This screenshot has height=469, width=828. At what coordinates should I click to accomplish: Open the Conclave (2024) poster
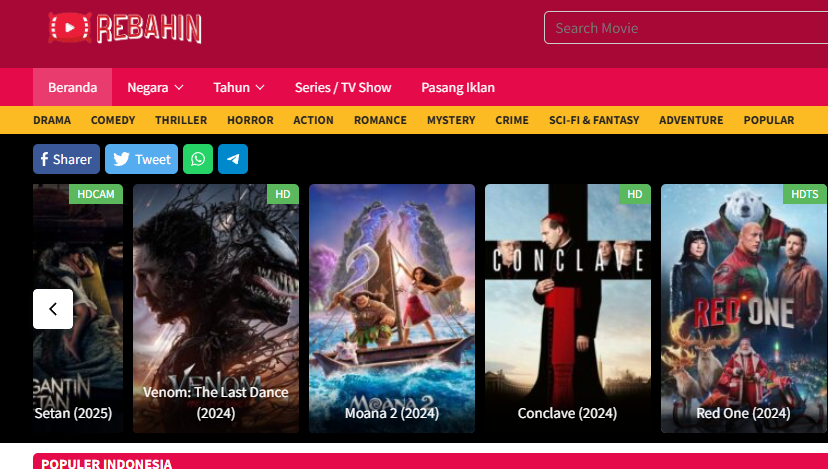pos(568,308)
